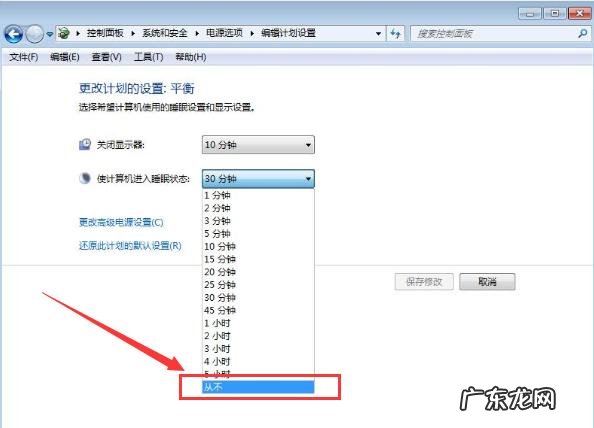Image resolution: width=594 pixels, height=428 pixels.
Task: Click the 取消 button
Action: (487, 282)
